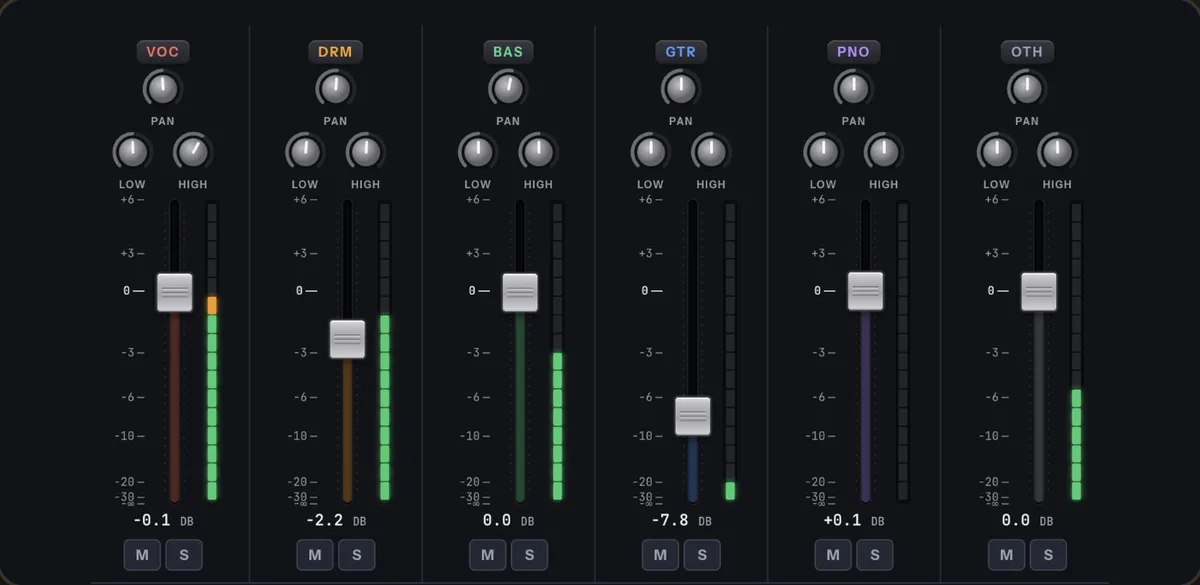
Task: Click the GTR level readout -7.8 dB
Action: [682, 520]
